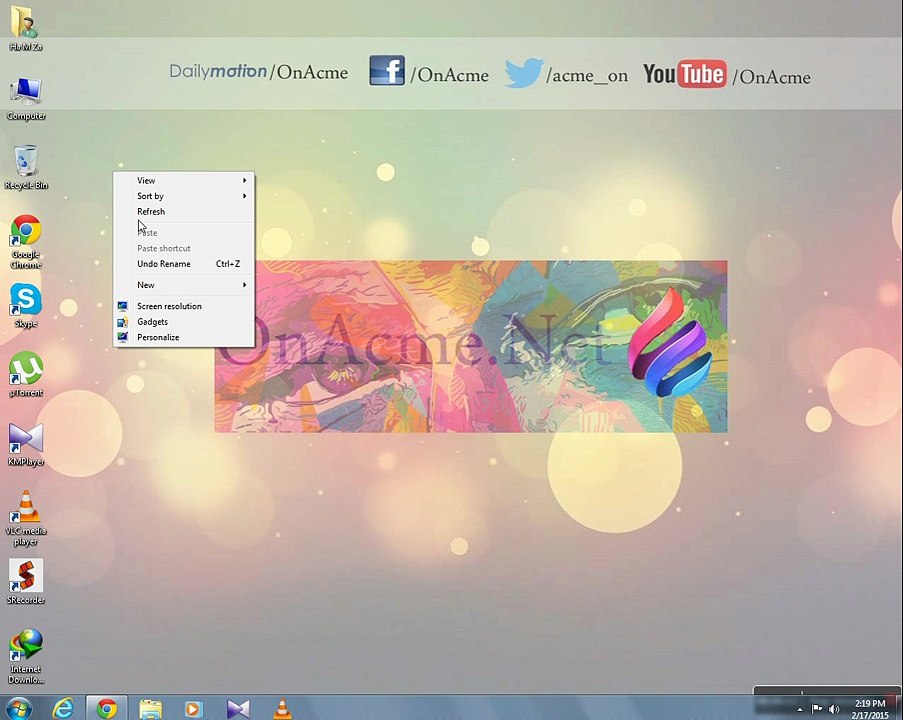Choose Refresh from the context menu
This screenshot has height=720, width=903.
(x=184, y=211)
